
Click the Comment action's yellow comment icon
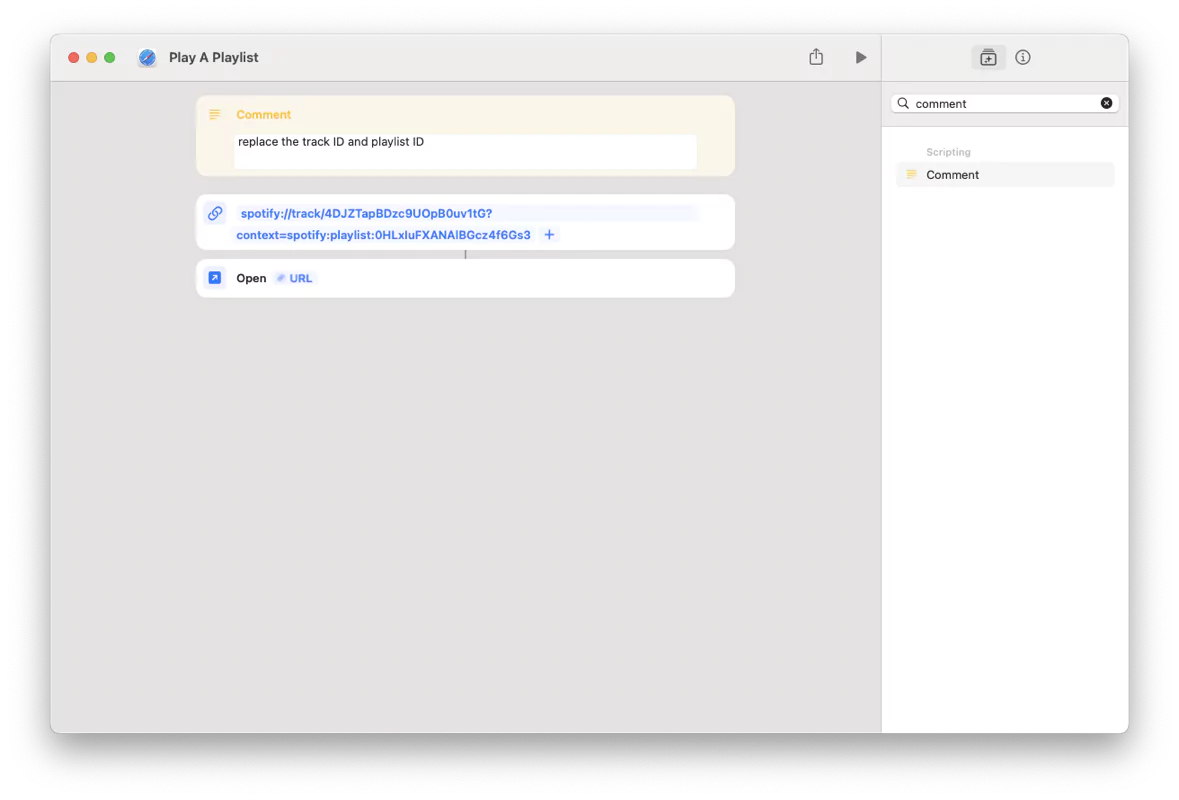214,113
